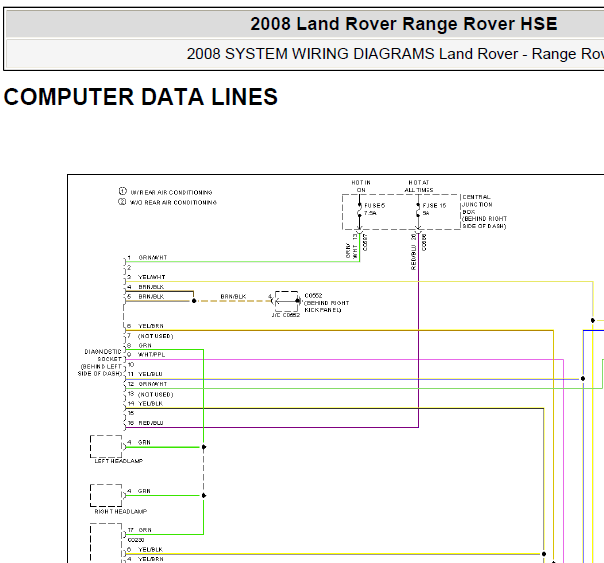Click pin 13 '(NOT USED)' label

pyautogui.click(x=155, y=394)
